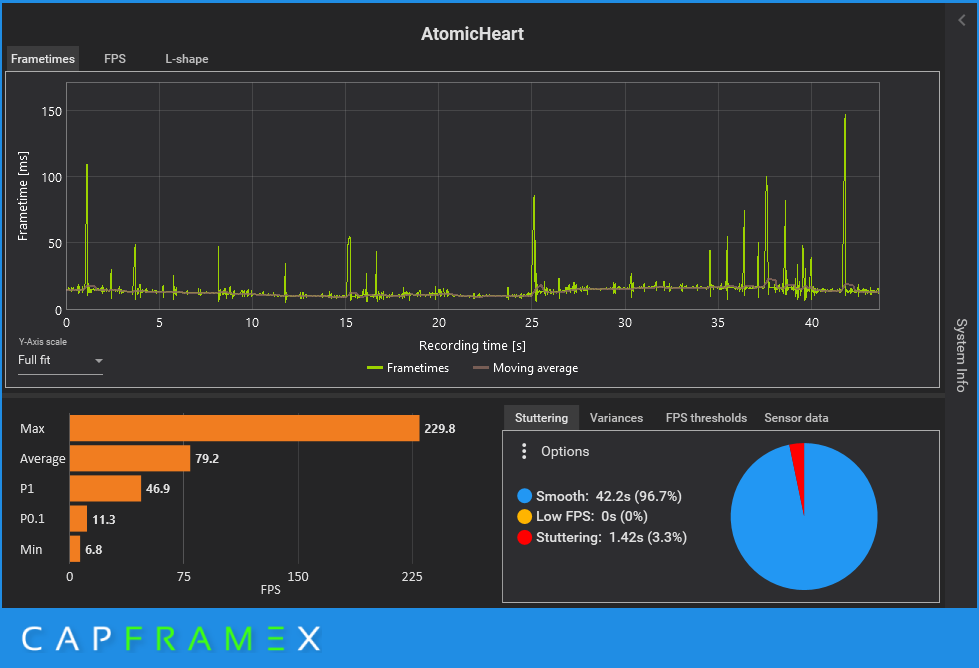The height and width of the screenshot is (668, 979).
Task: Open the three-dot Options menu icon
Action: coord(524,451)
